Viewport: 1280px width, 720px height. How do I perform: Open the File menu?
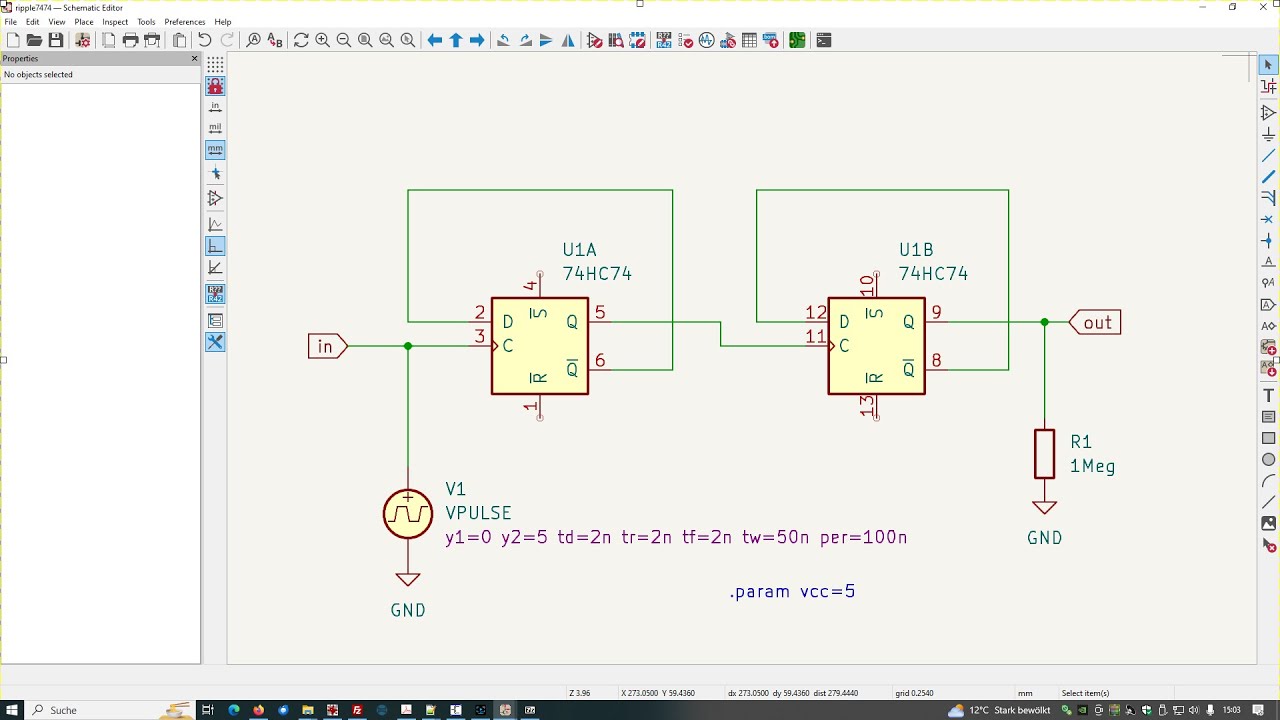pyautogui.click(x=11, y=22)
